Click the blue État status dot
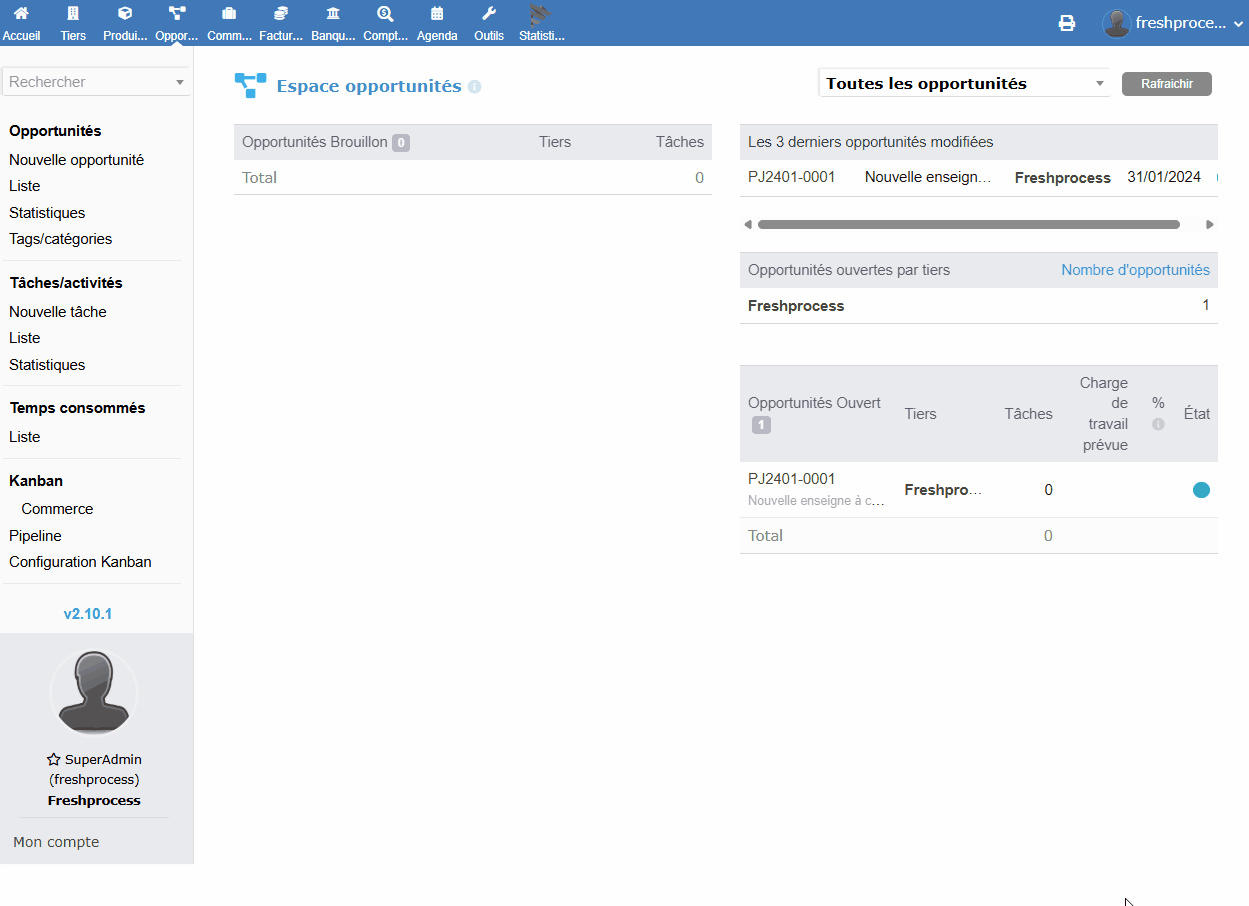This screenshot has width=1249, height=906. pos(1201,490)
